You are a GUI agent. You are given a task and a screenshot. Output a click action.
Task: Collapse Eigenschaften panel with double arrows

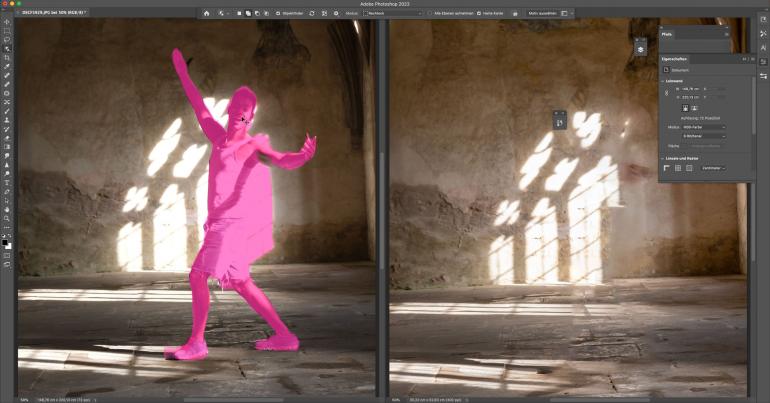pyautogui.click(x=744, y=59)
